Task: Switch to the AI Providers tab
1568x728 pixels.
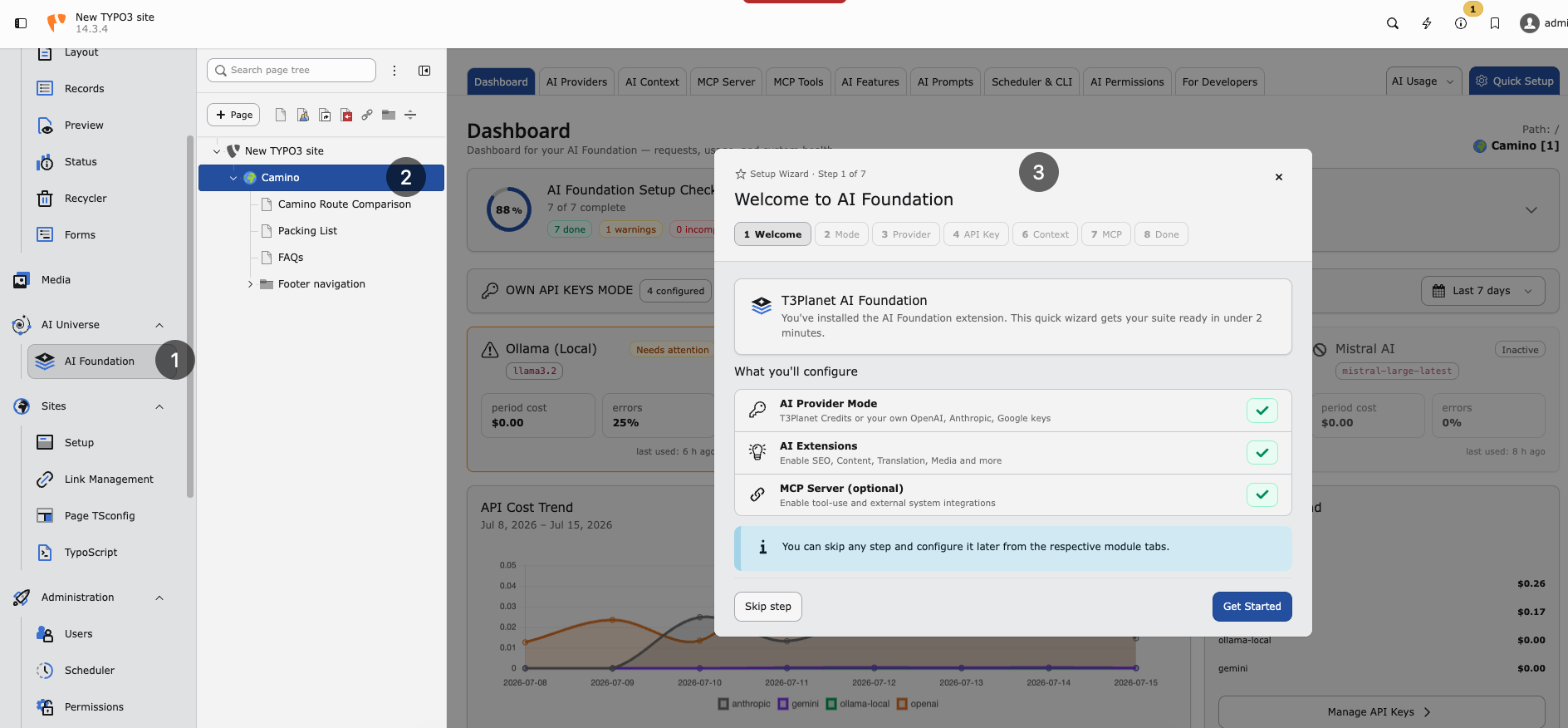Action: click(x=576, y=81)
